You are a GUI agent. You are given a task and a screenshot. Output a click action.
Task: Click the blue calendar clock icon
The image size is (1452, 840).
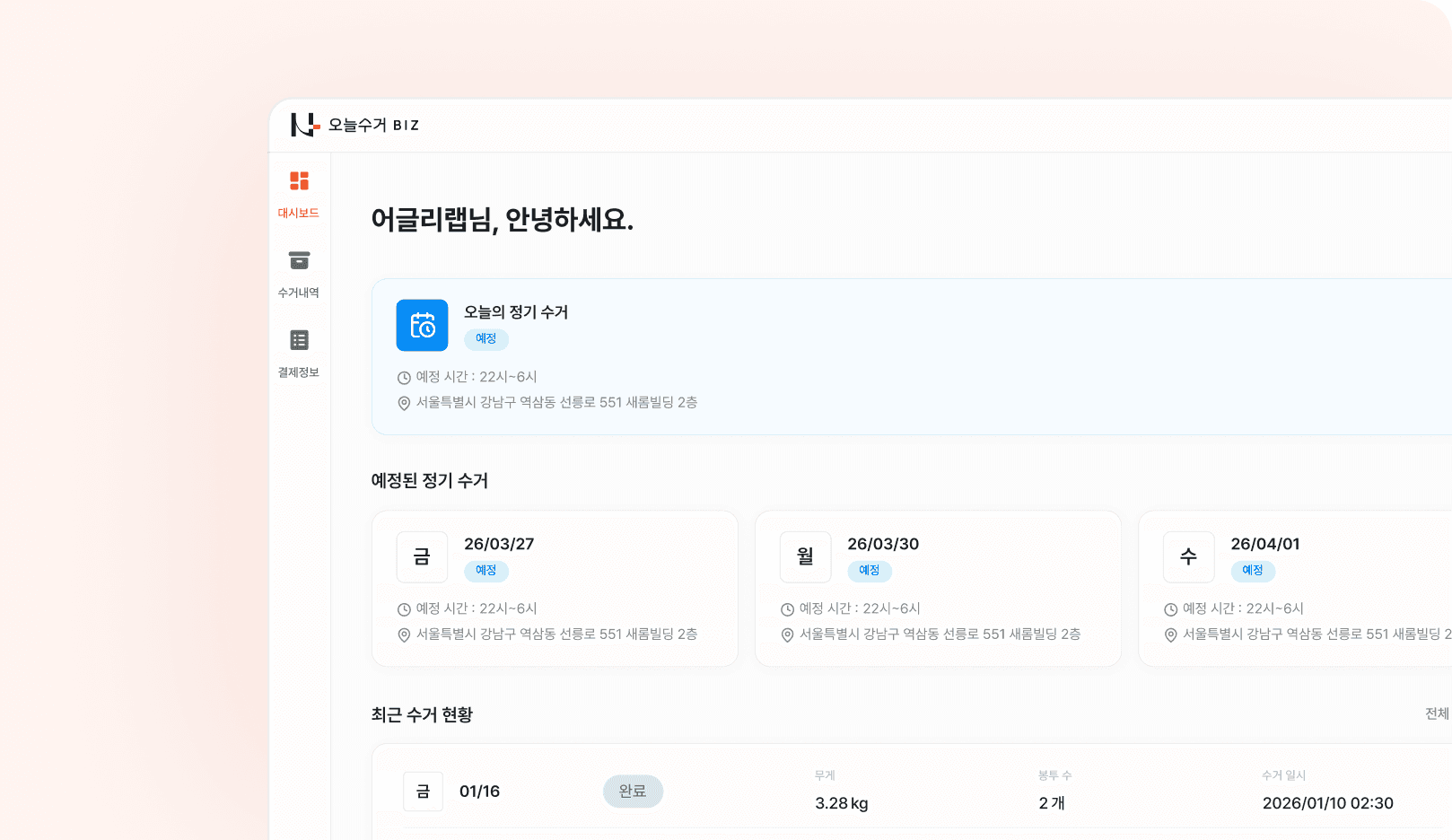tap(422, 325)
